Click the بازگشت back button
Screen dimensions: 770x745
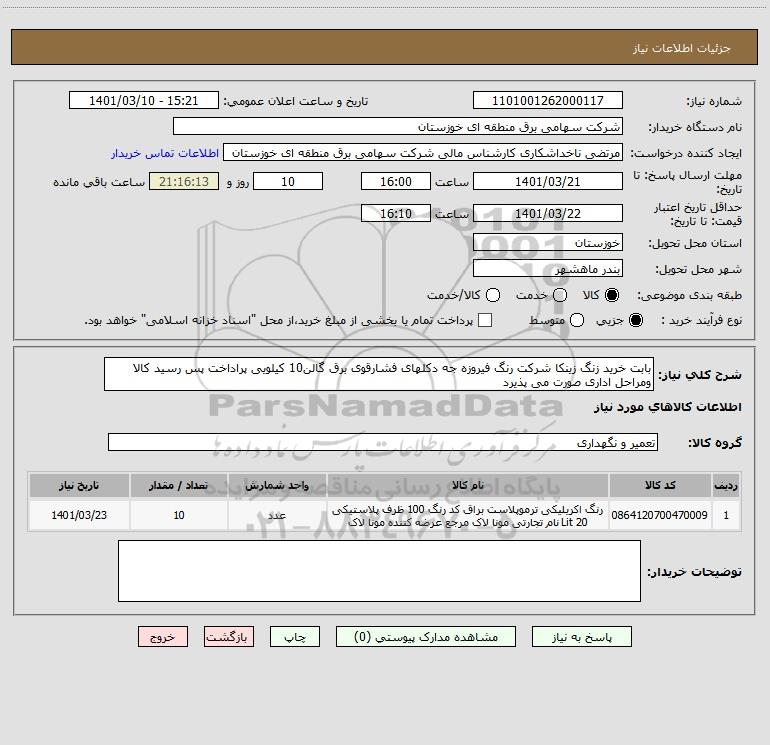tap(229, 637)
